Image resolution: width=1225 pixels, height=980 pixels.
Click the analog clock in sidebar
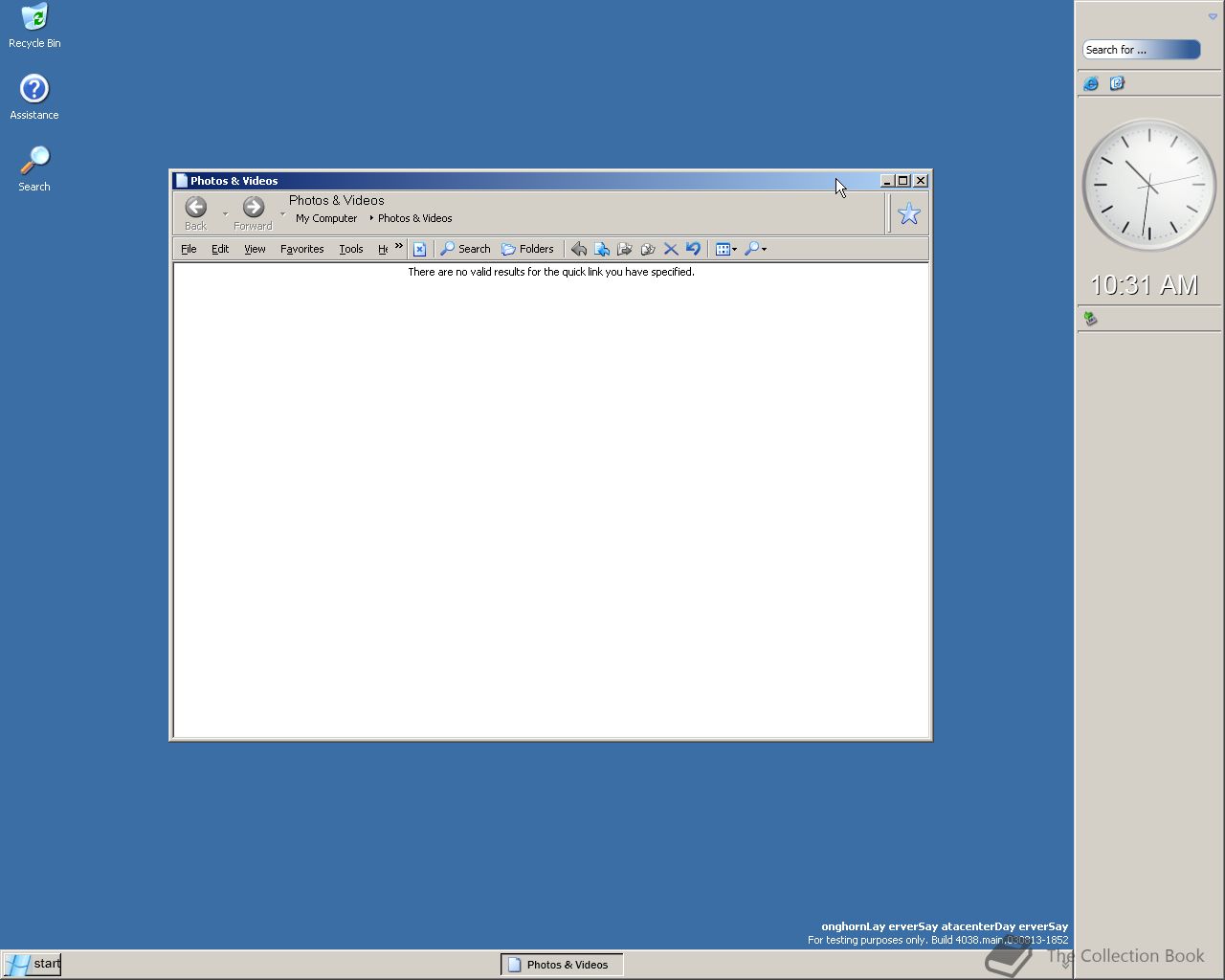click(1148, 185)
